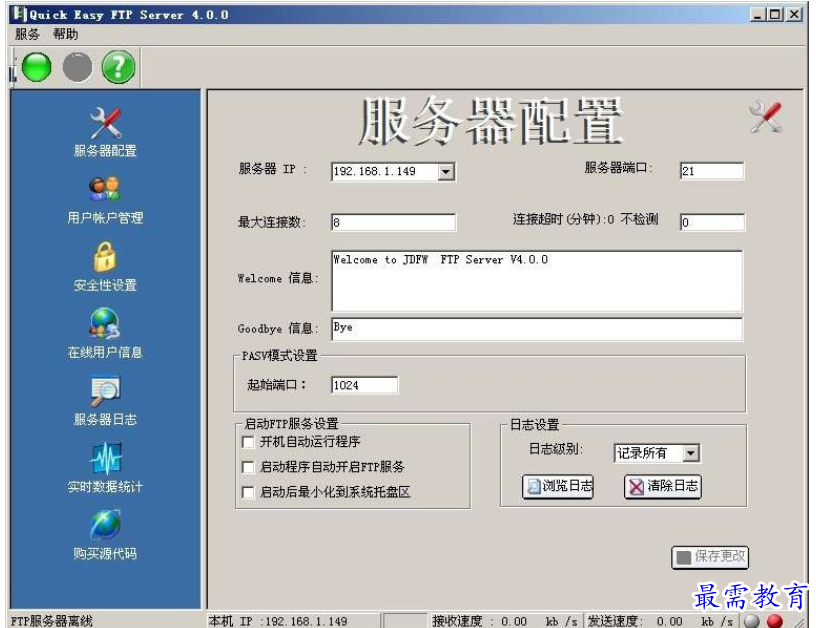The width and height of the screenshot is (816, 628).
Task: Click 服务器配置 sidebar label
Action: click(105, 151)
